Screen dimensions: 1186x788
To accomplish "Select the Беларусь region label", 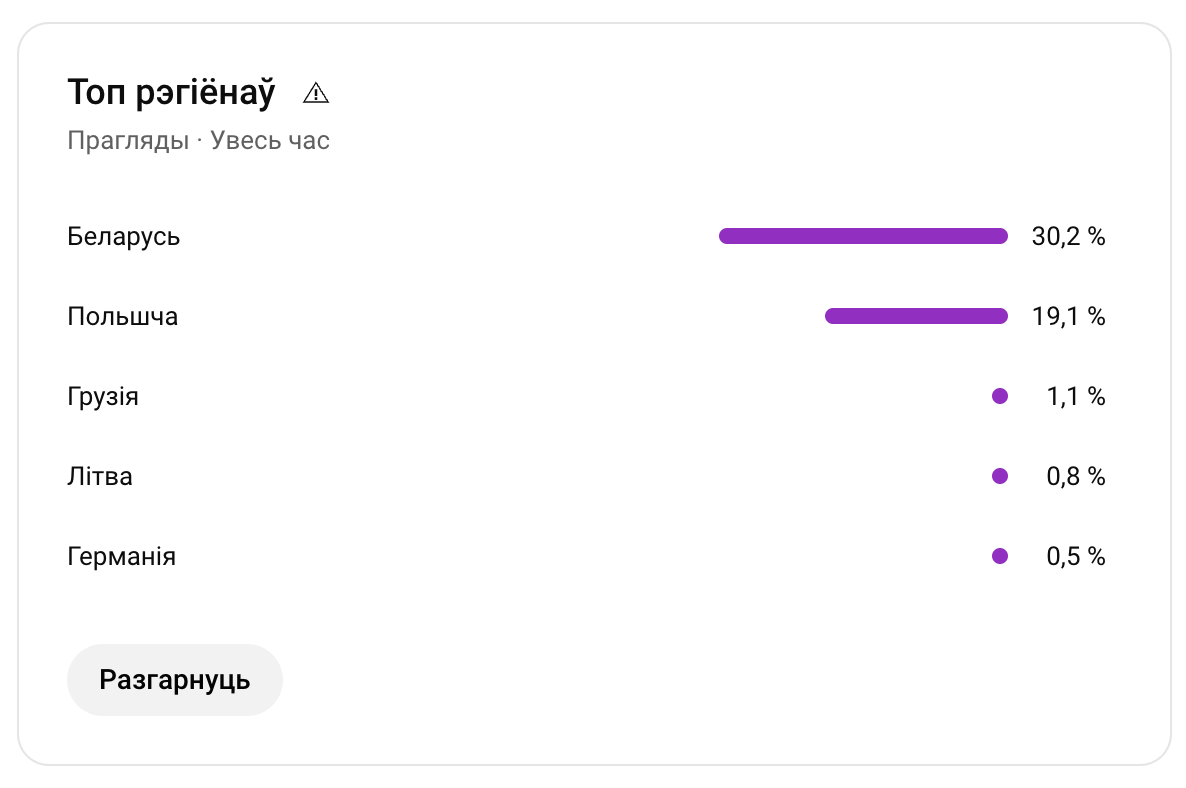I will point(123,237).
